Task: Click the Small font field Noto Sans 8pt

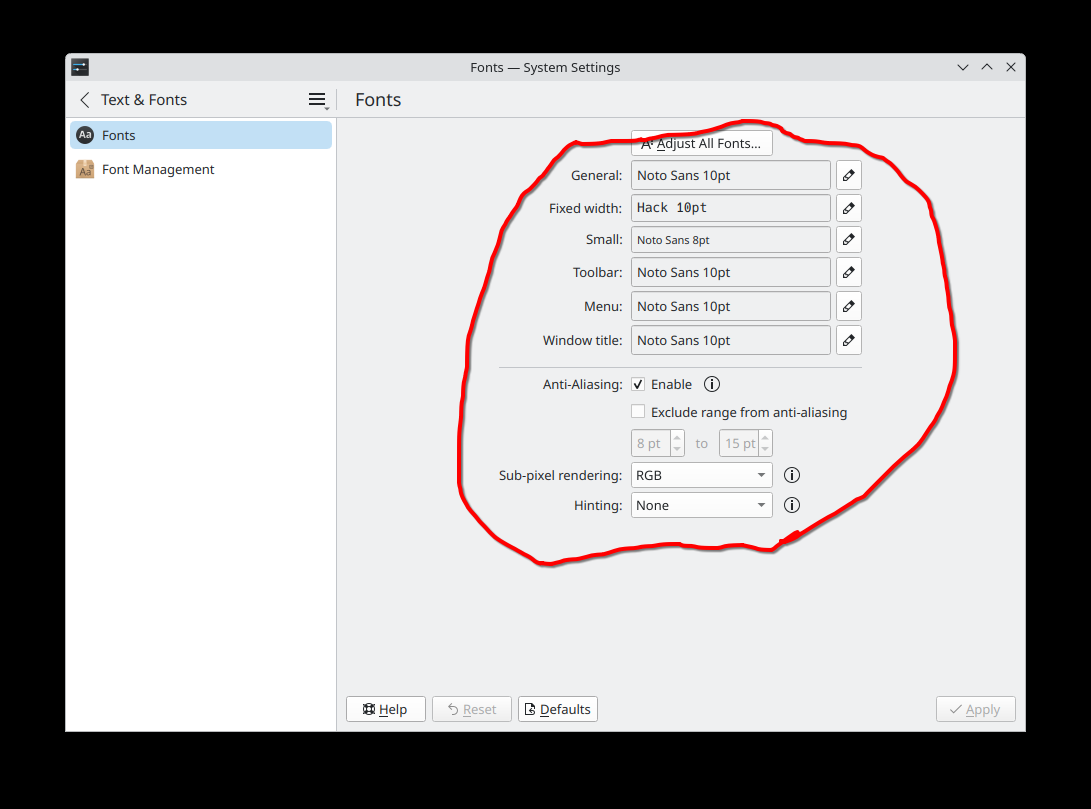Action: coord(731,239)
